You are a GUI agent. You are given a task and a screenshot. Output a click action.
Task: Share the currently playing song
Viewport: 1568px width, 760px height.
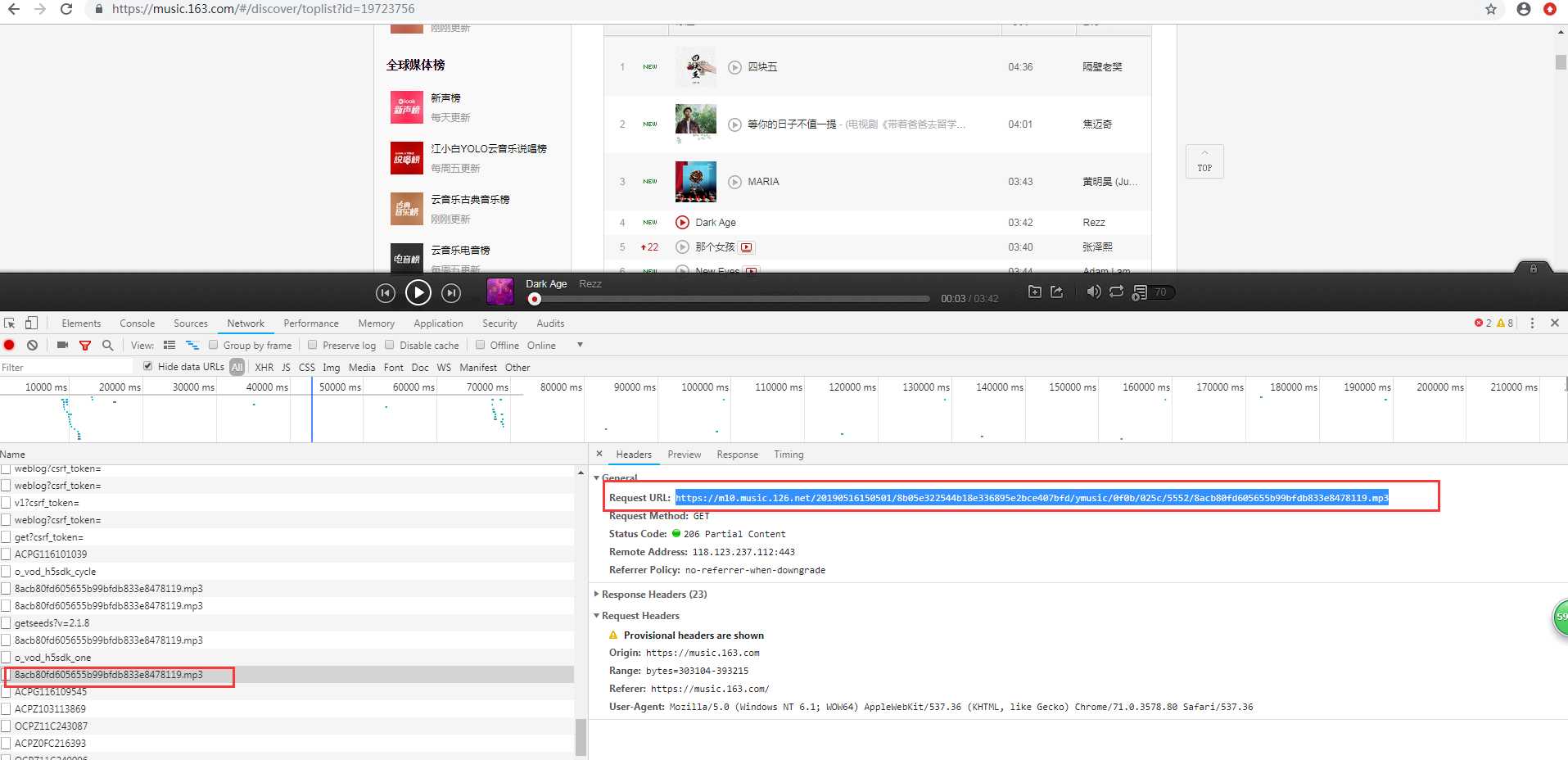tap(1057, 292)
